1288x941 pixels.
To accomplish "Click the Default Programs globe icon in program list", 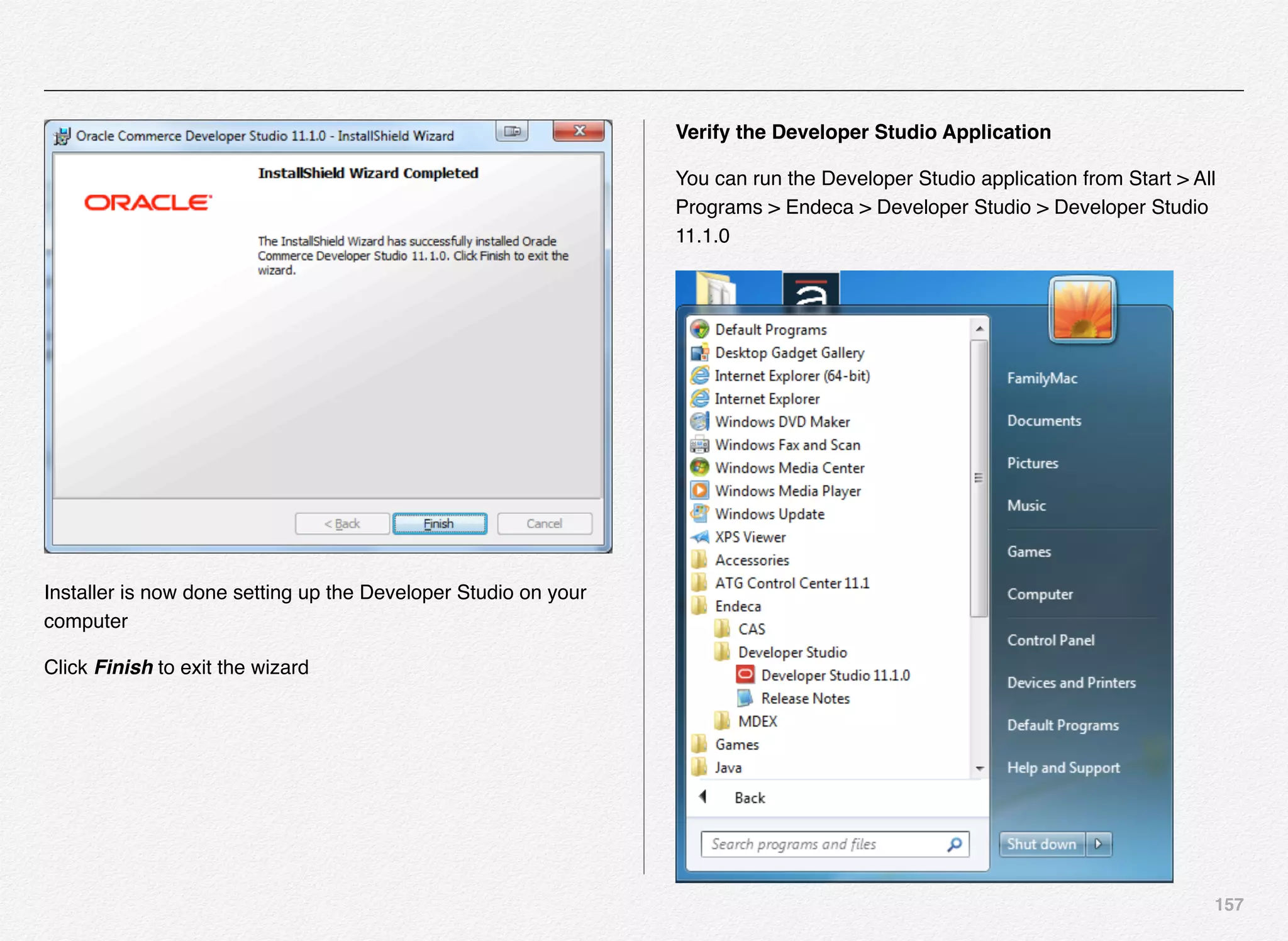I will (x=699, y=329).
